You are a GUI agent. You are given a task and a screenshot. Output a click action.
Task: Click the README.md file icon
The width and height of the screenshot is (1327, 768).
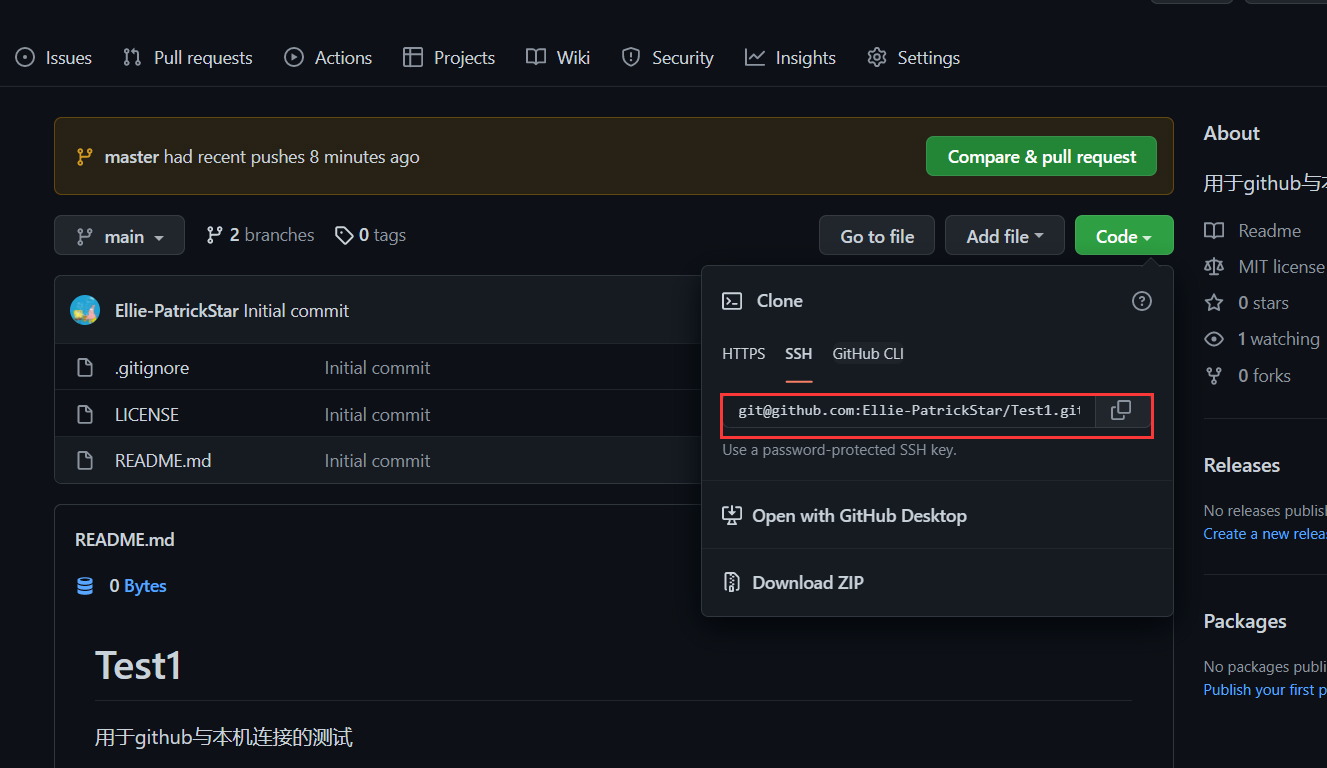pos(86,461)
